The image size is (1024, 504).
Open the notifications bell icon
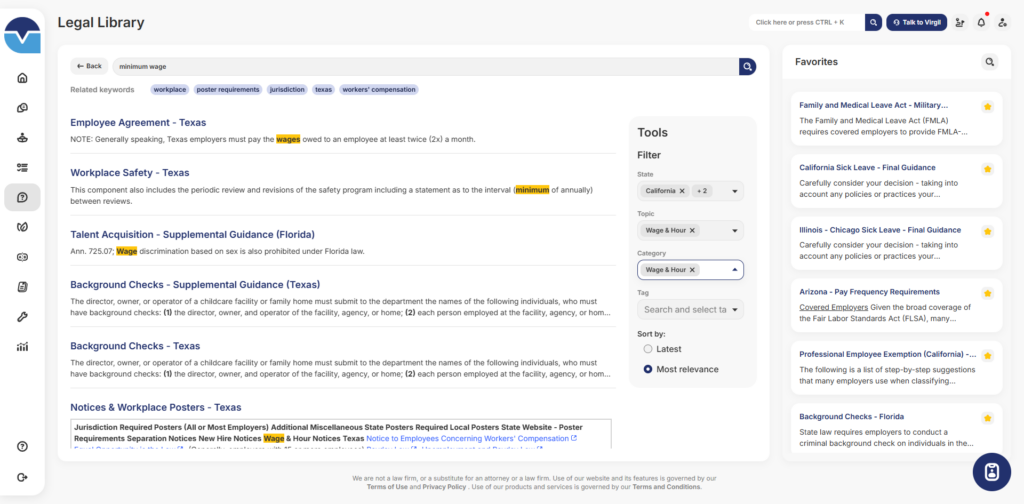coord(981,22)
